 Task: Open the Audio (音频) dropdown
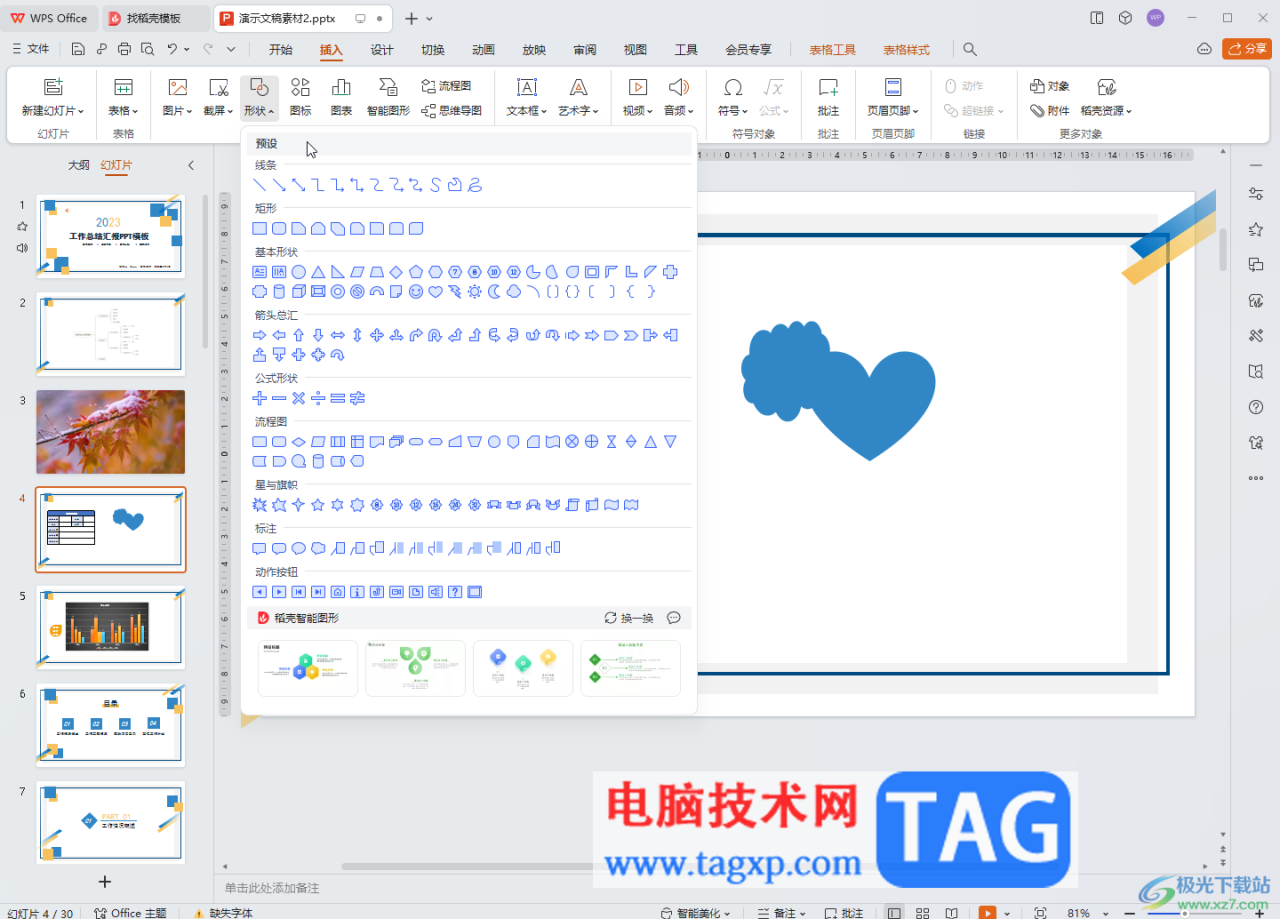tap(680, 111)
